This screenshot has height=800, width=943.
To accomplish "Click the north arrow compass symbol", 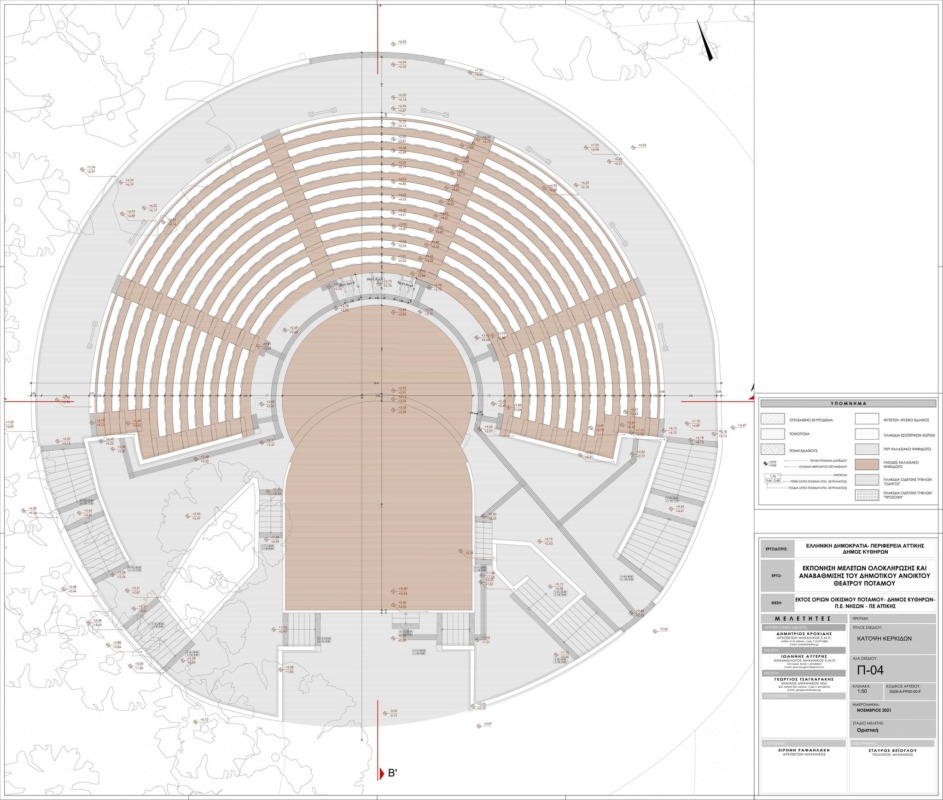I will [707, 42].
